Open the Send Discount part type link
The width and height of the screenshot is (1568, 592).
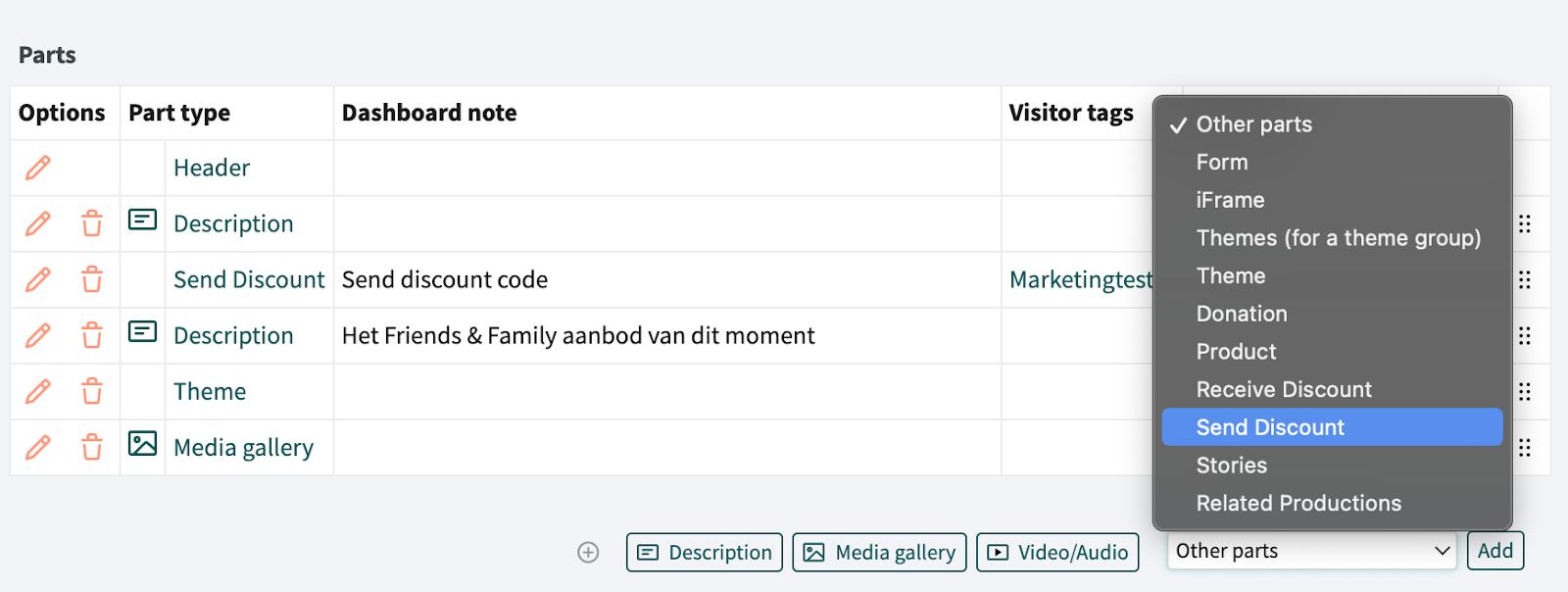pyautogui.click(x=249, y=280)
